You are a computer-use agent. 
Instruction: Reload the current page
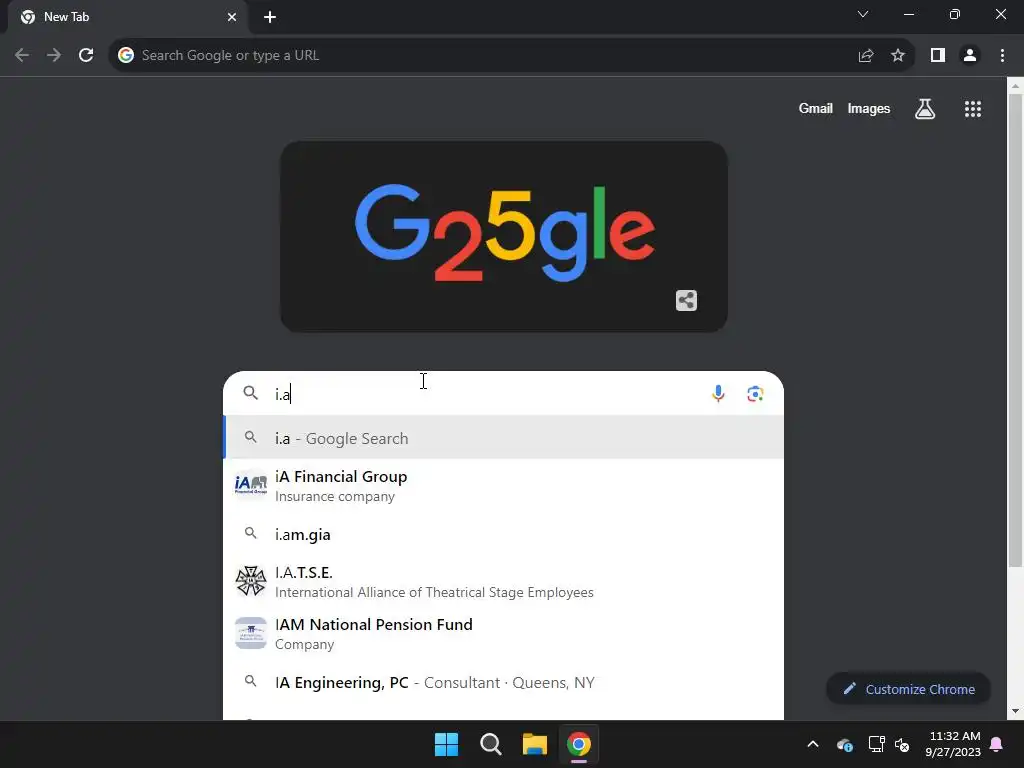[86, 56]
